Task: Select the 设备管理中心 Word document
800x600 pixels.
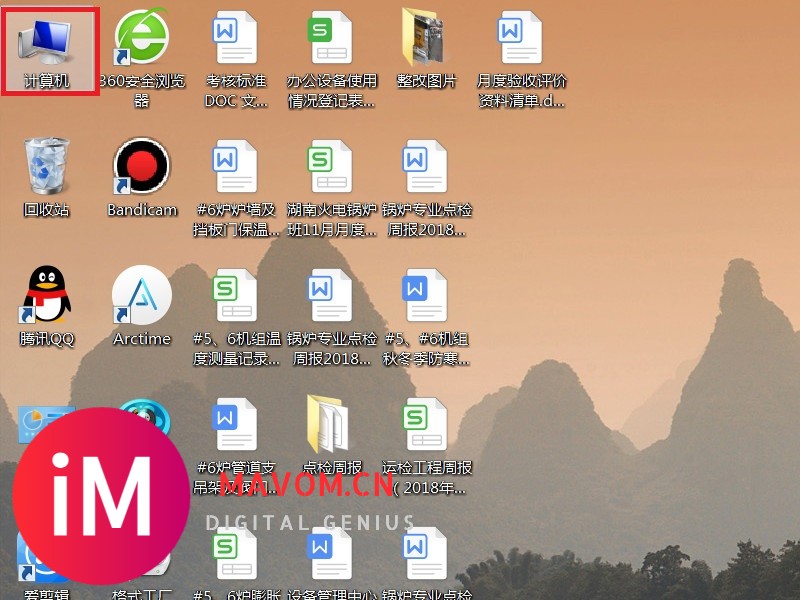Action: click(331, 555)
